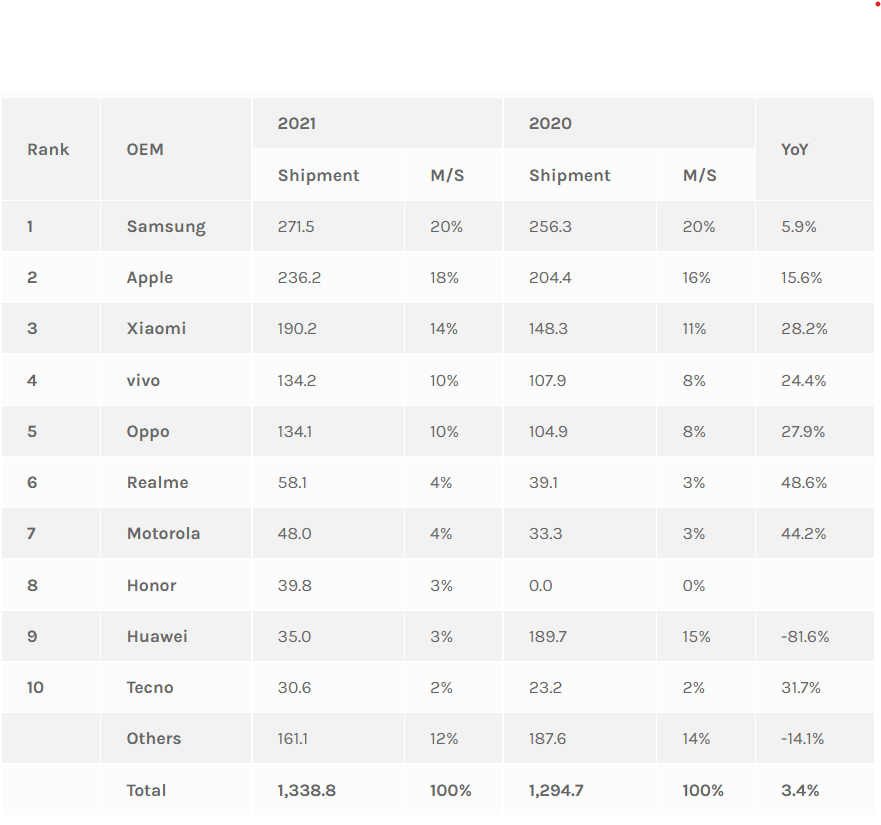Select the 1,338.8 total shipment value

click(307, 790)
